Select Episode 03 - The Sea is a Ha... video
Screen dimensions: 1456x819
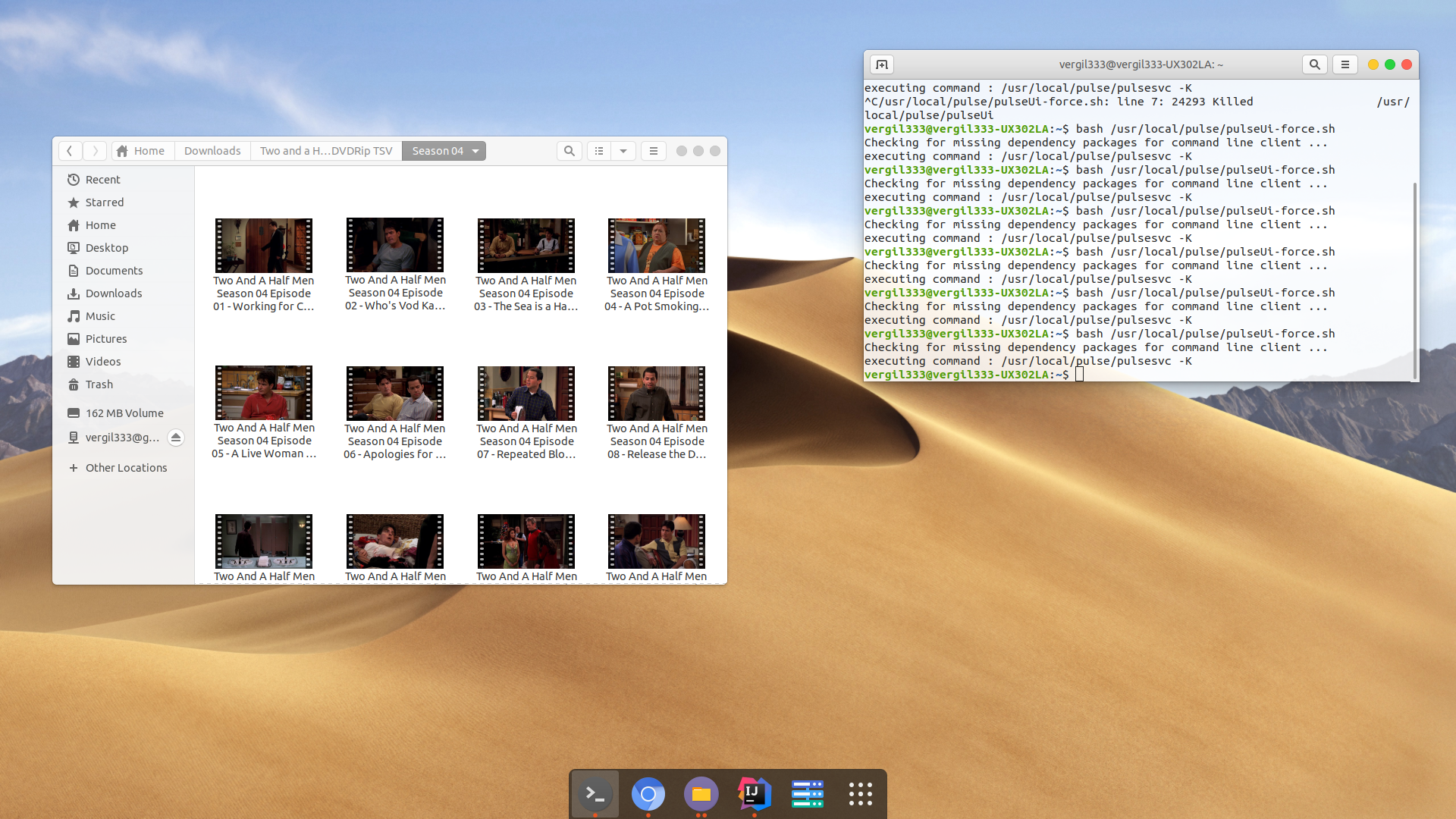tap(526, 265)
